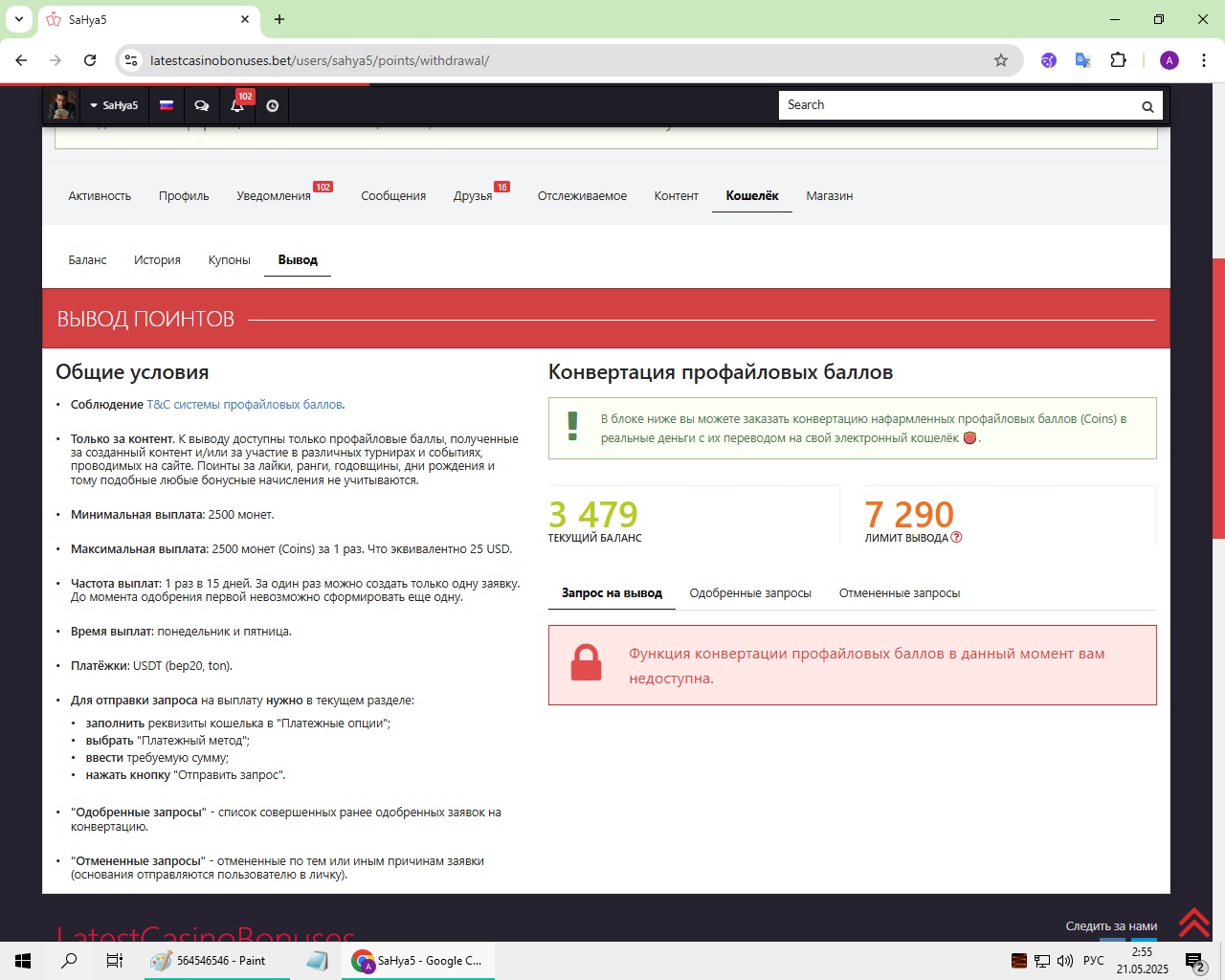This screenshot has height=980, width=1225.
Task: Open the T&C системы профайловых баллов link
Action: 244,405
